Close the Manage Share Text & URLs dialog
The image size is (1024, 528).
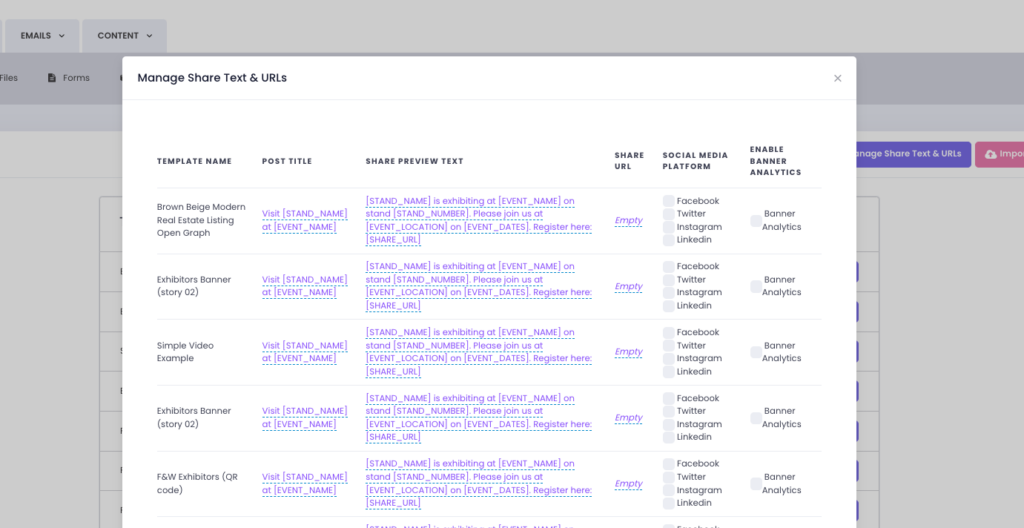(x=838, y=78)
